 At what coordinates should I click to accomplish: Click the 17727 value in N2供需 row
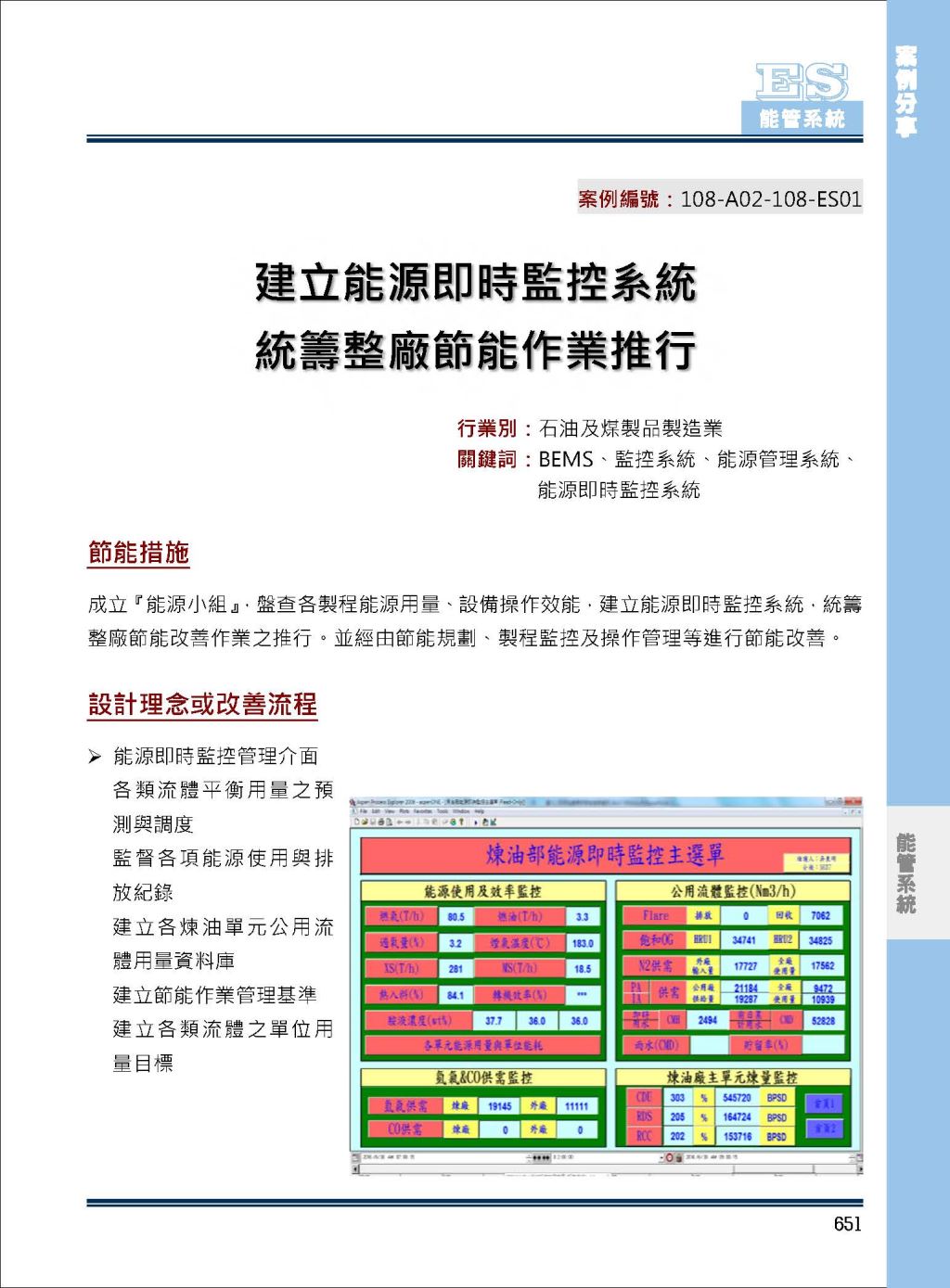click(x=745, y=966)
